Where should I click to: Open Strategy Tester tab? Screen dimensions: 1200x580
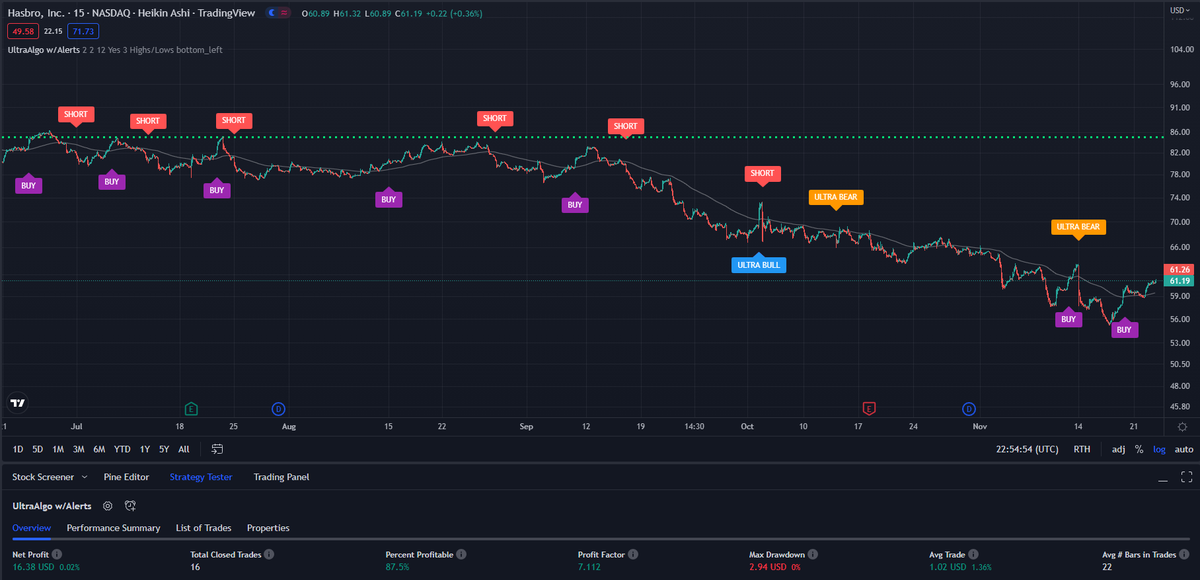201,477
